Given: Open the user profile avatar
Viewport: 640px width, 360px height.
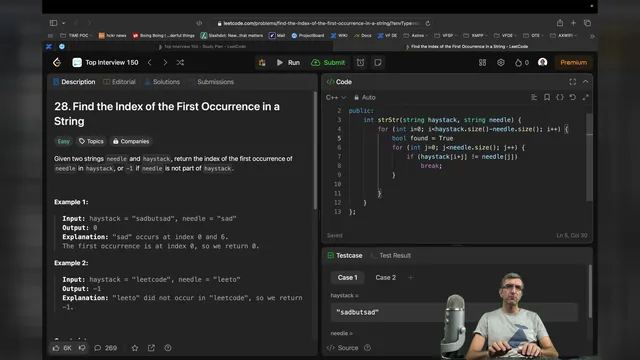Looking at the screenshot, I should click(542, 62).
